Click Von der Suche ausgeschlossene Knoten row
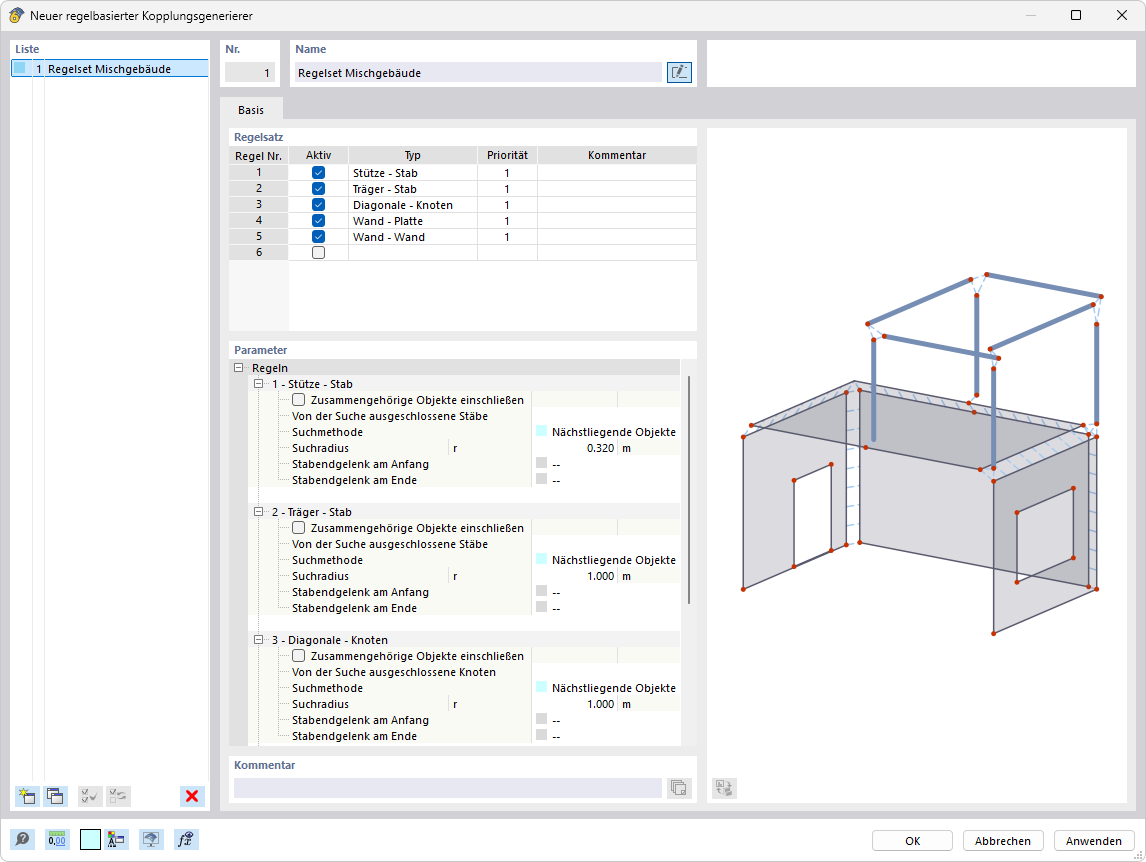Screen dimensions: 1146x862 [464, 672]
